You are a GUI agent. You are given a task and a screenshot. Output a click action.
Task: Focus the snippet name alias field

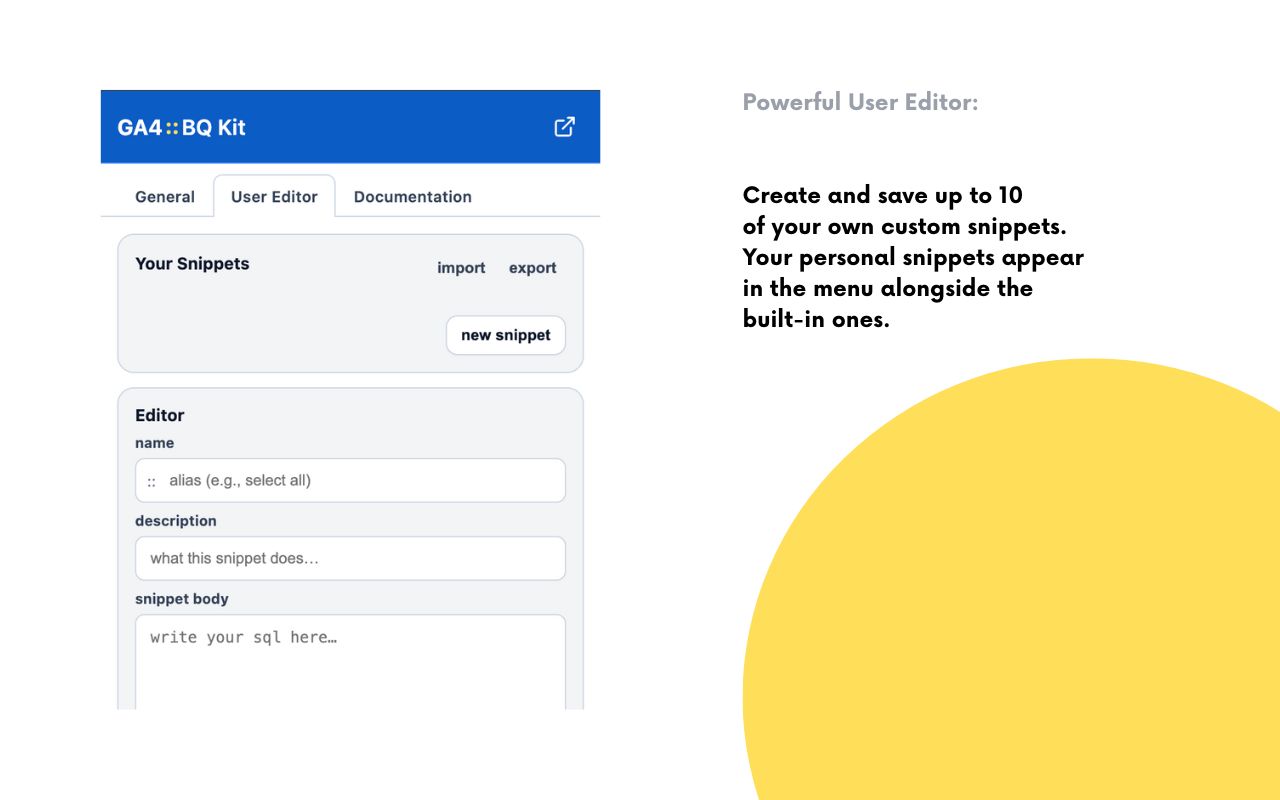(x=350, y=480)
